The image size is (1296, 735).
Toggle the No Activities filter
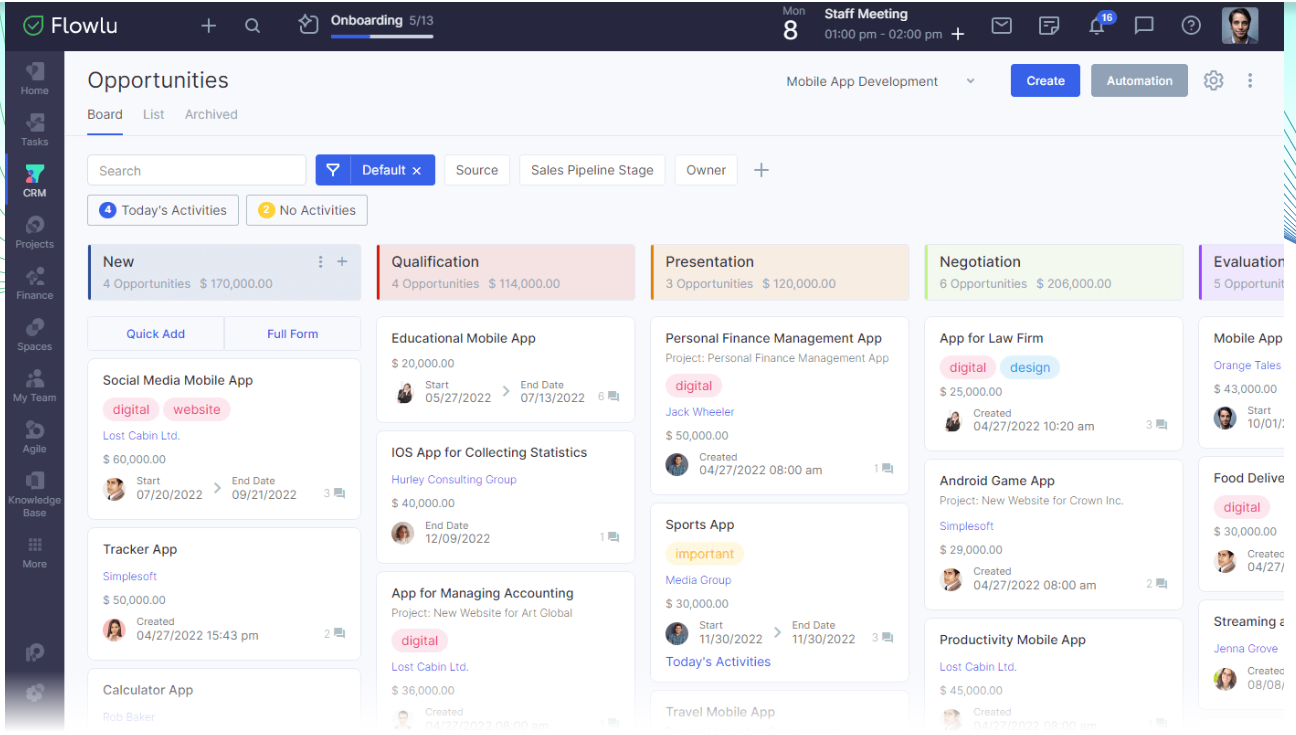[307, 210]
